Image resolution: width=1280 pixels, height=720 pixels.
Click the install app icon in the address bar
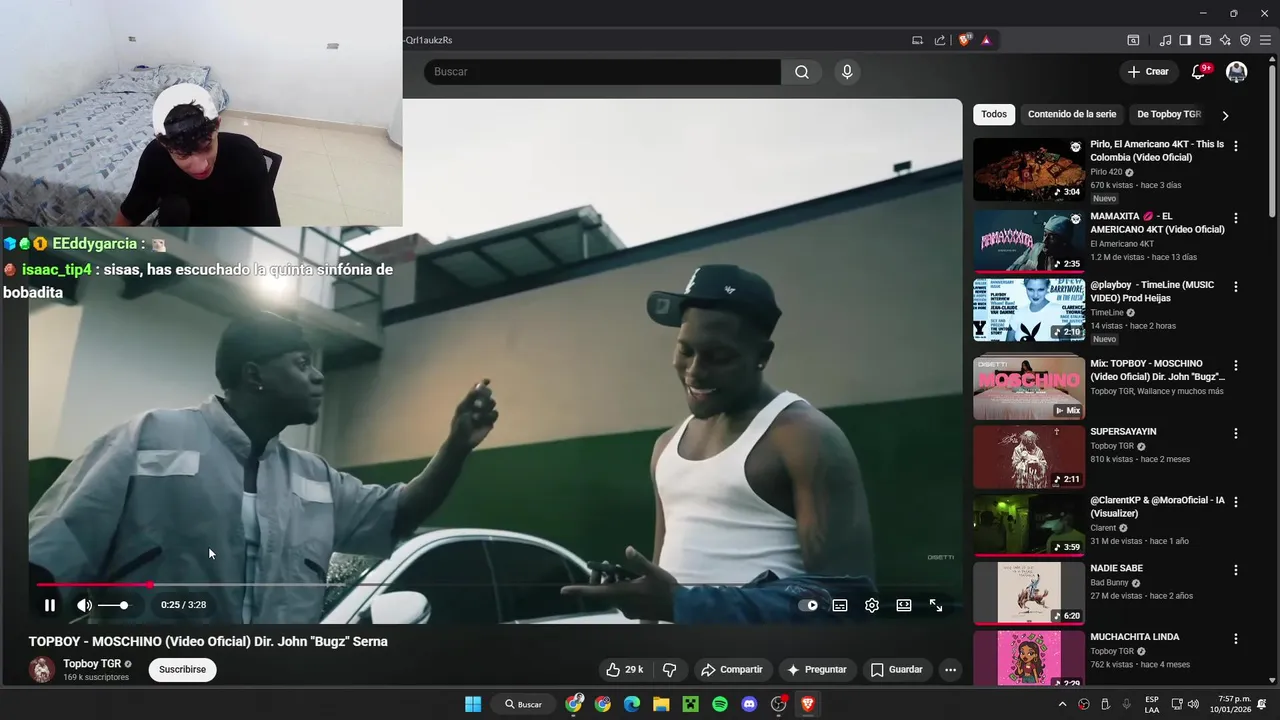(917, 40)
